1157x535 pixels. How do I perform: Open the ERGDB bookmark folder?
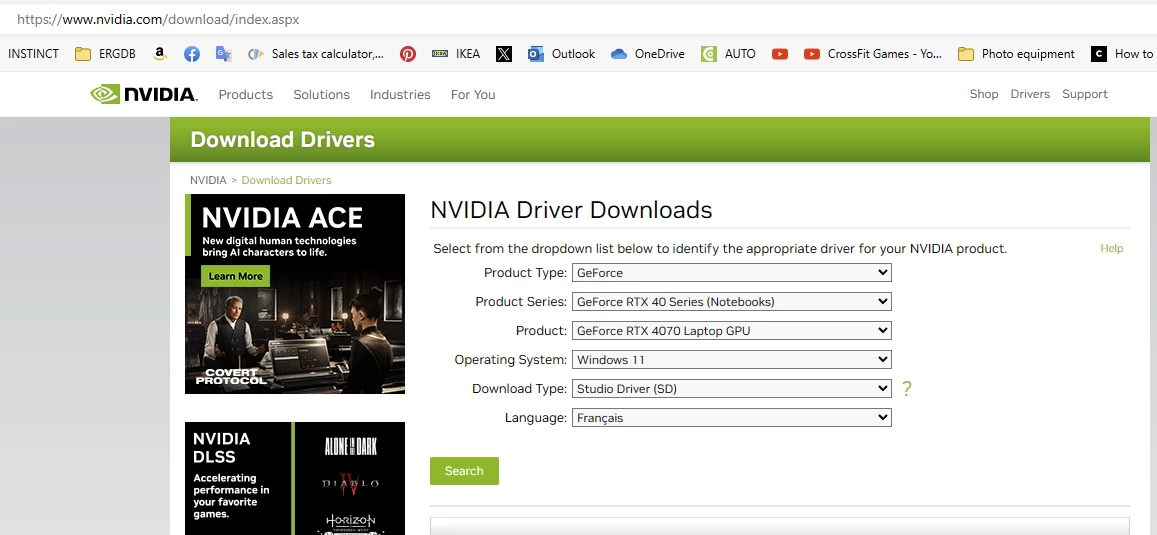coord(106,54)
